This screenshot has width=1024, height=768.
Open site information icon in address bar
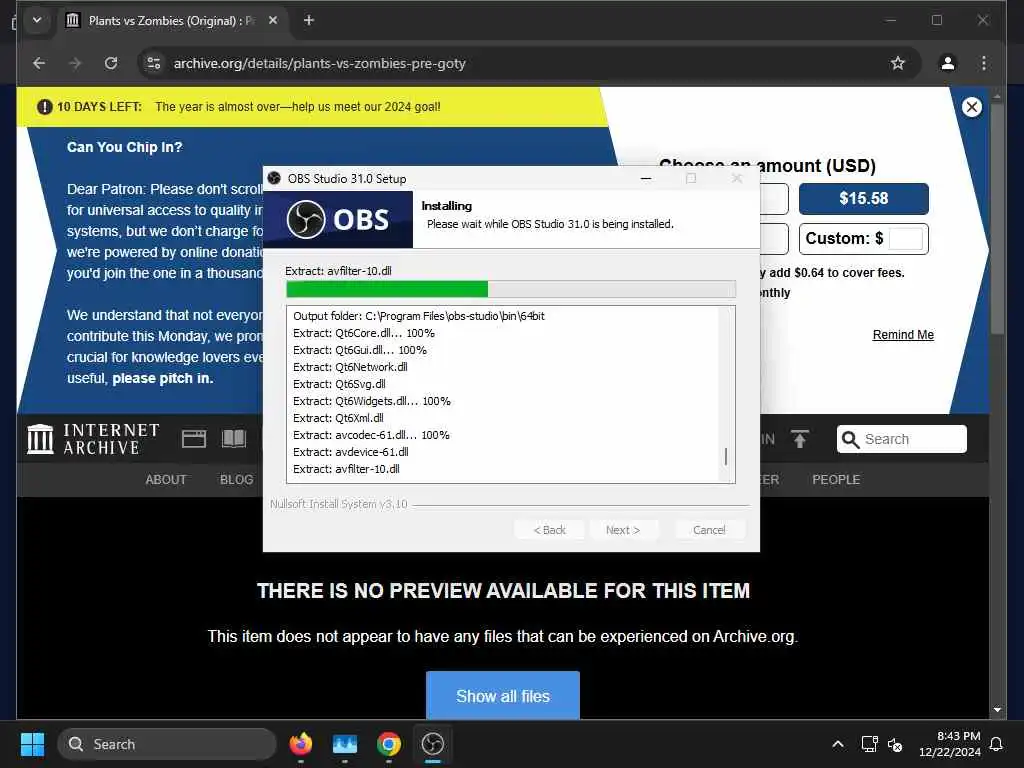[x=154, y=63]
